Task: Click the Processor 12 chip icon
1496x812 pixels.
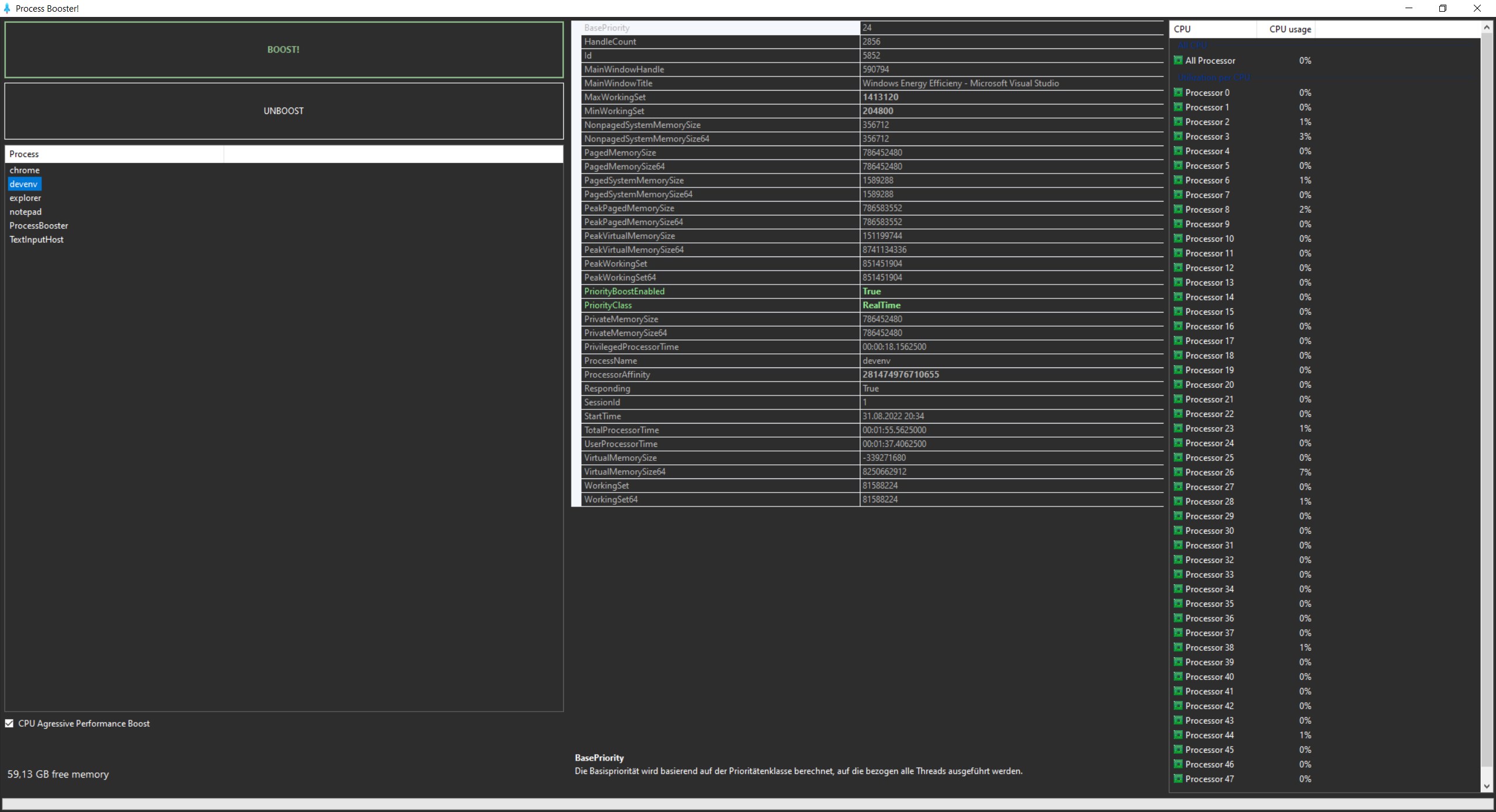Action: click(1178, 268)
